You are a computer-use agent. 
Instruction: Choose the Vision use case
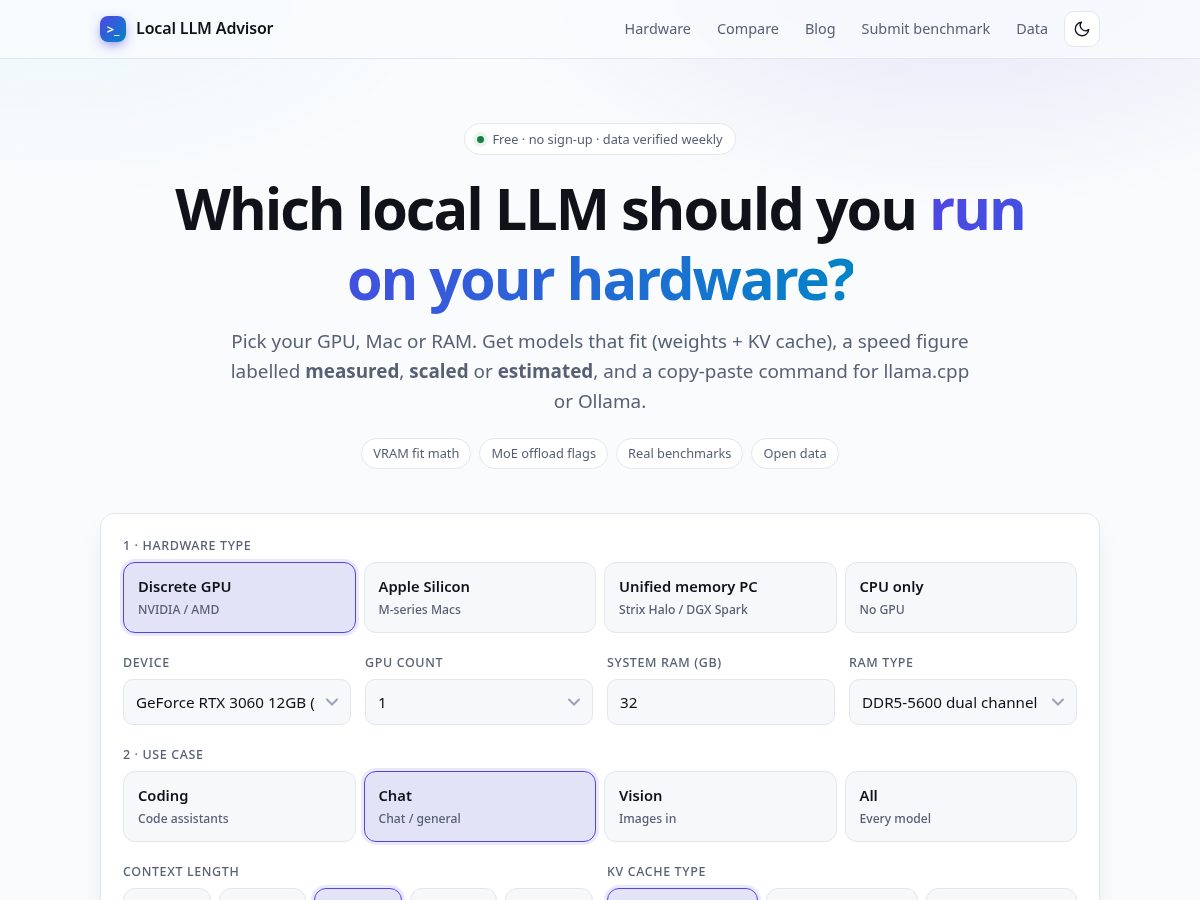coord(720,806)
